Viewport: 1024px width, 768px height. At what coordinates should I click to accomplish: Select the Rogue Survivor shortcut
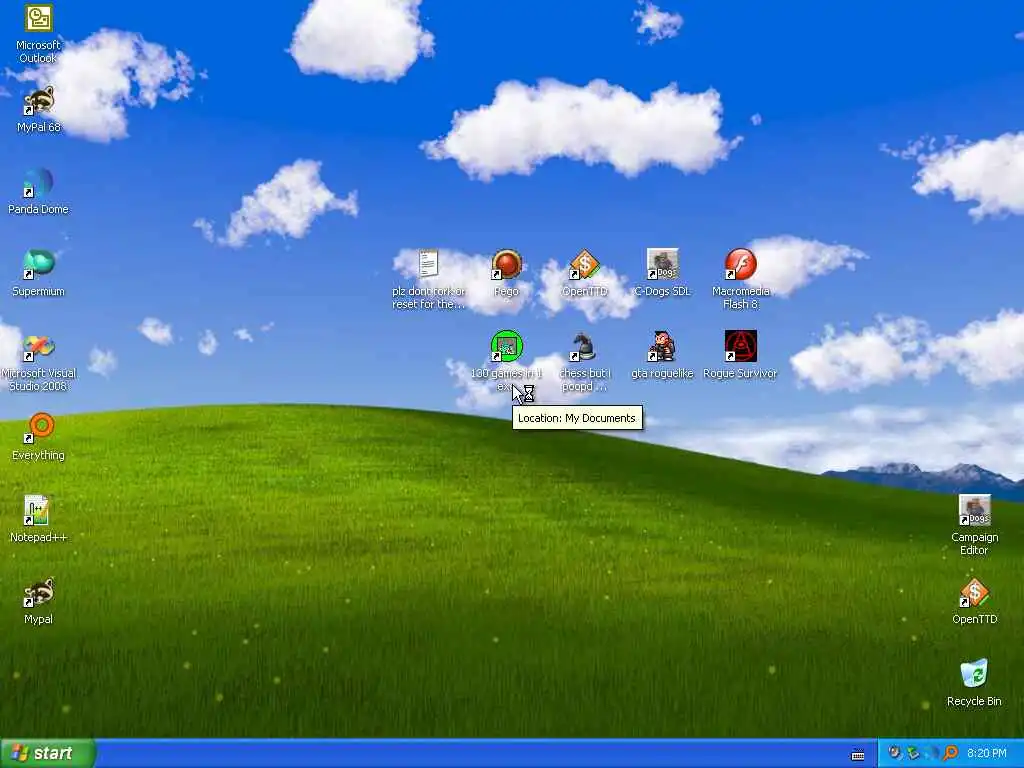[x=741, y=346]
